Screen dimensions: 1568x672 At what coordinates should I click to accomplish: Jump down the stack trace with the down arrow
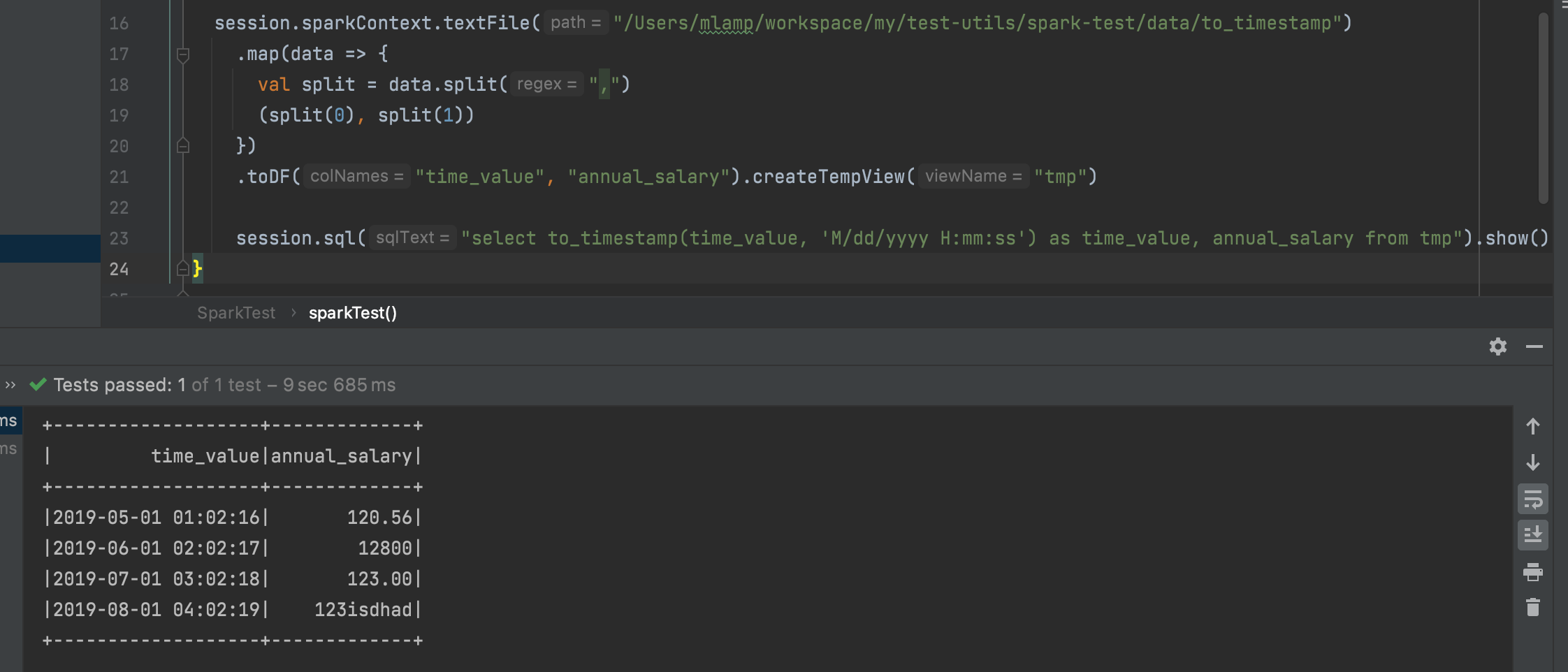tap(1533, 462)
